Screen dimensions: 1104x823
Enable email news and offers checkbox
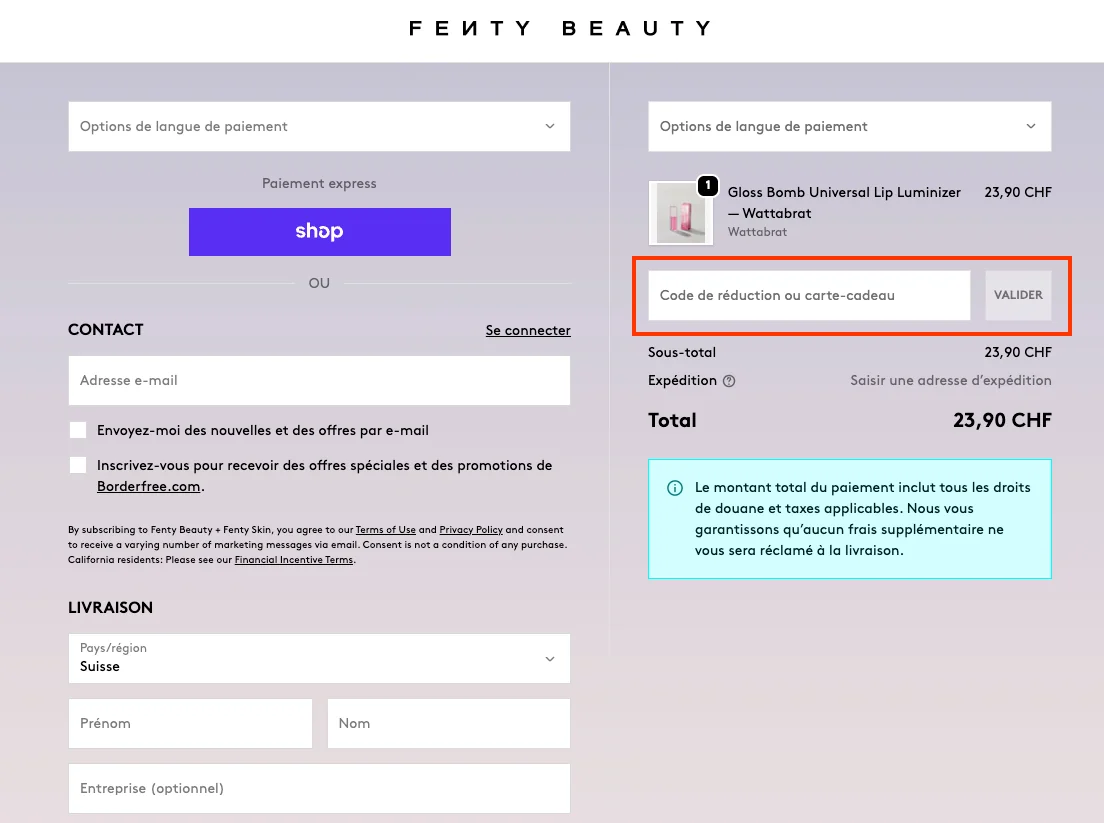coord(78,429)
